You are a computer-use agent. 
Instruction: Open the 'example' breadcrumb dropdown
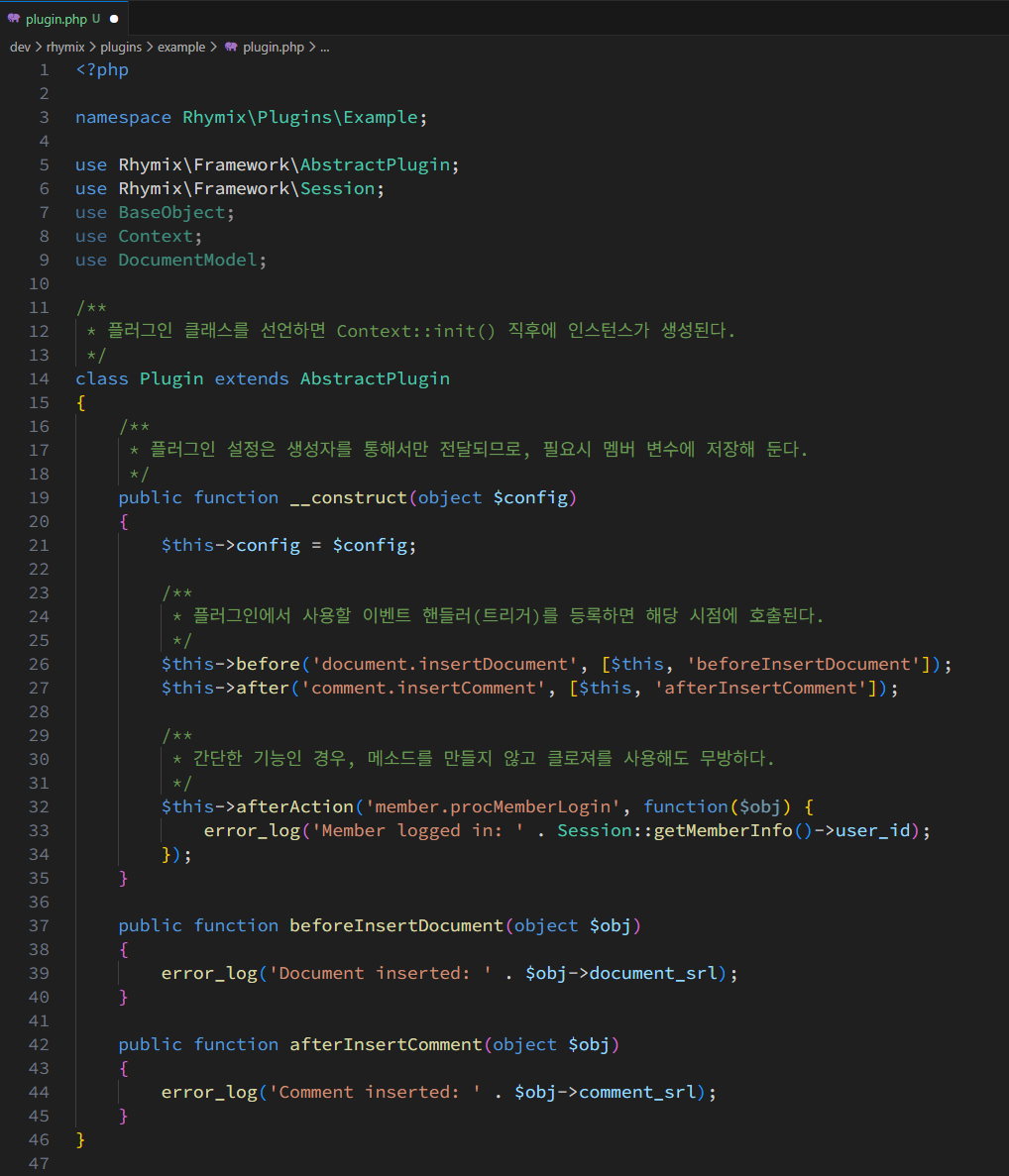point(182,47)
